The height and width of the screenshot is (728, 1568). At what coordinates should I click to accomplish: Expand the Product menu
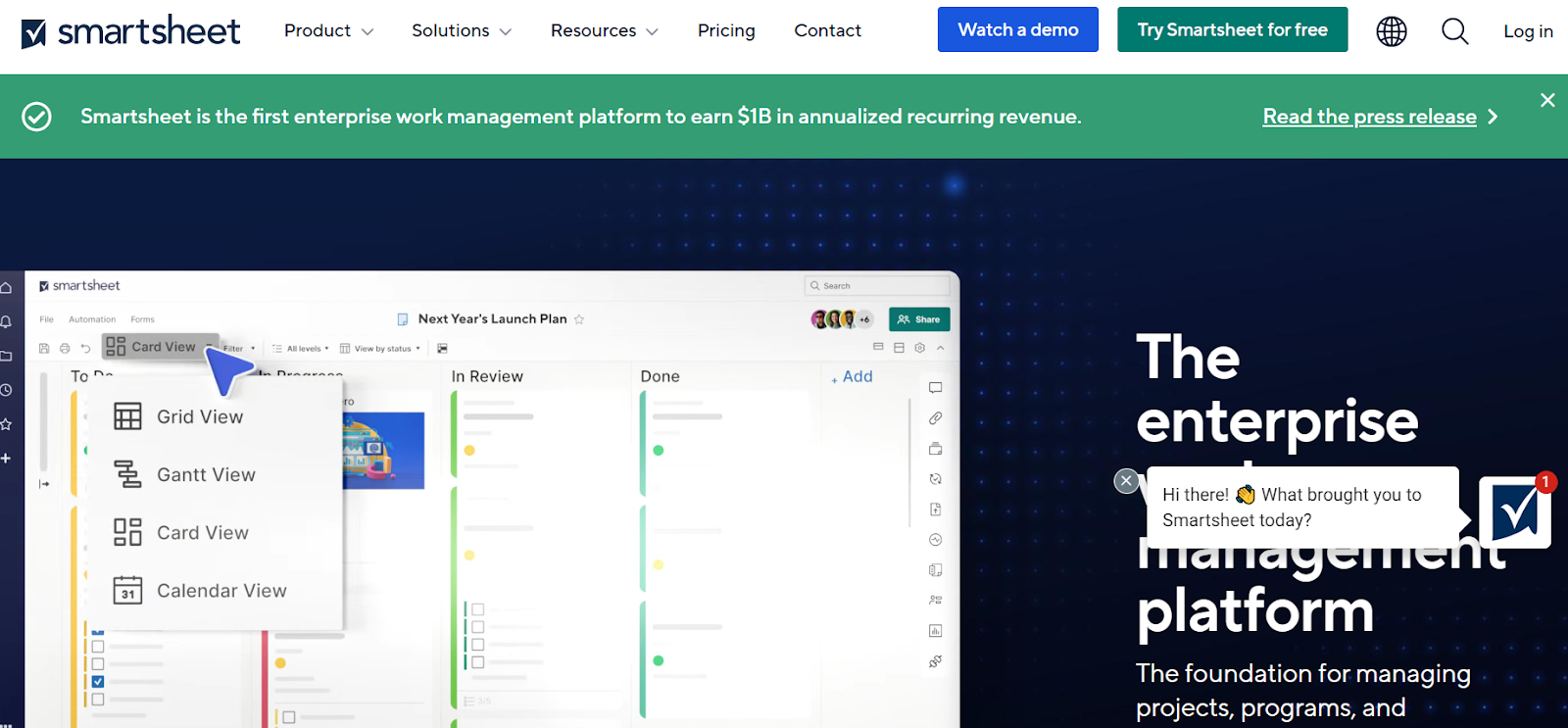pyautogui.click(x=328, y=31)
